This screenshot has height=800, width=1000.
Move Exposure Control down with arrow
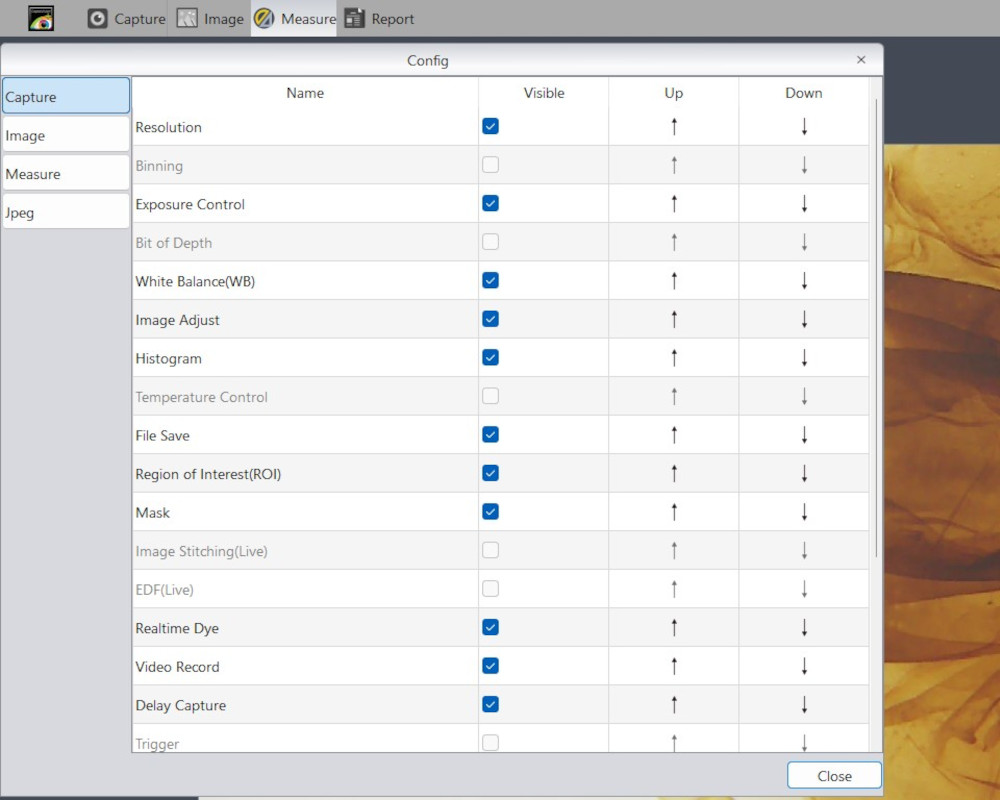804,204
